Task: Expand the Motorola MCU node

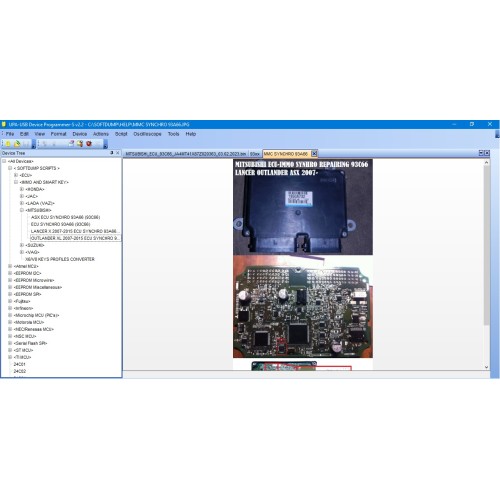Action: [x=10, y=322]
